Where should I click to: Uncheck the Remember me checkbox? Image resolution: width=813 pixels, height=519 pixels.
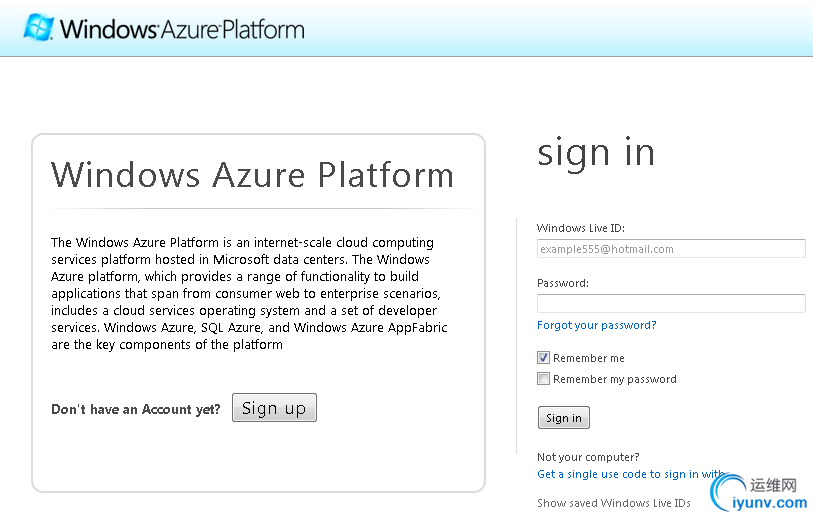pyautogui.click(x=544, y=358)
